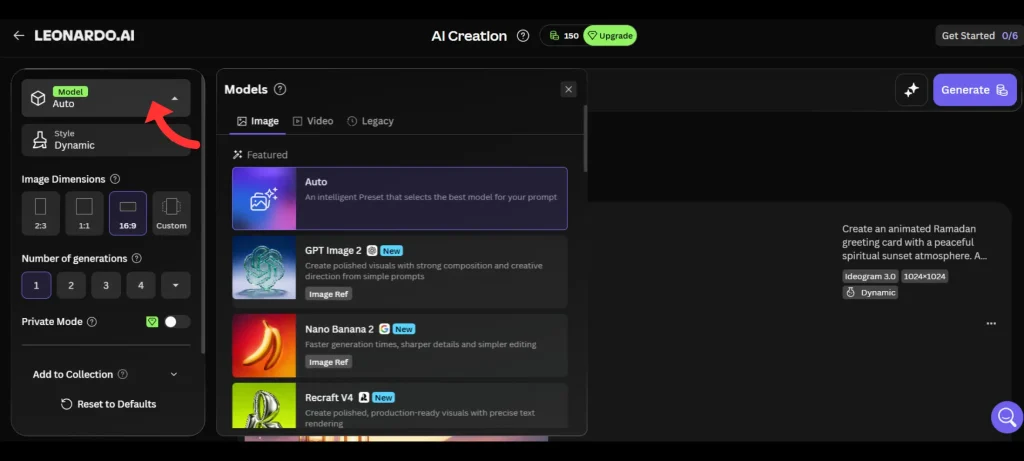
Task: Click the New badge on GPT Image 2
Action: [x=392, y=251]
